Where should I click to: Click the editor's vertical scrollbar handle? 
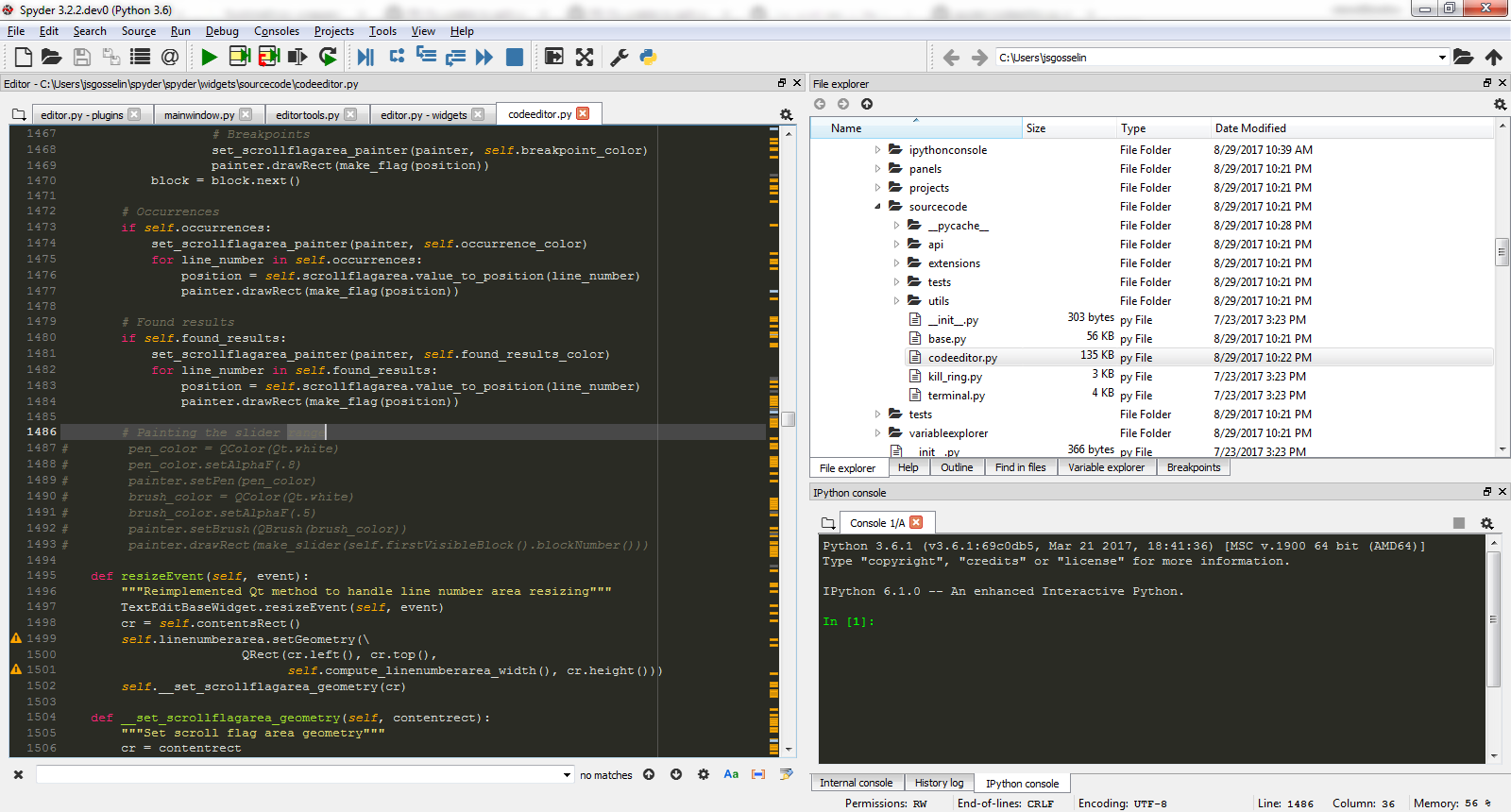[788, 419]
